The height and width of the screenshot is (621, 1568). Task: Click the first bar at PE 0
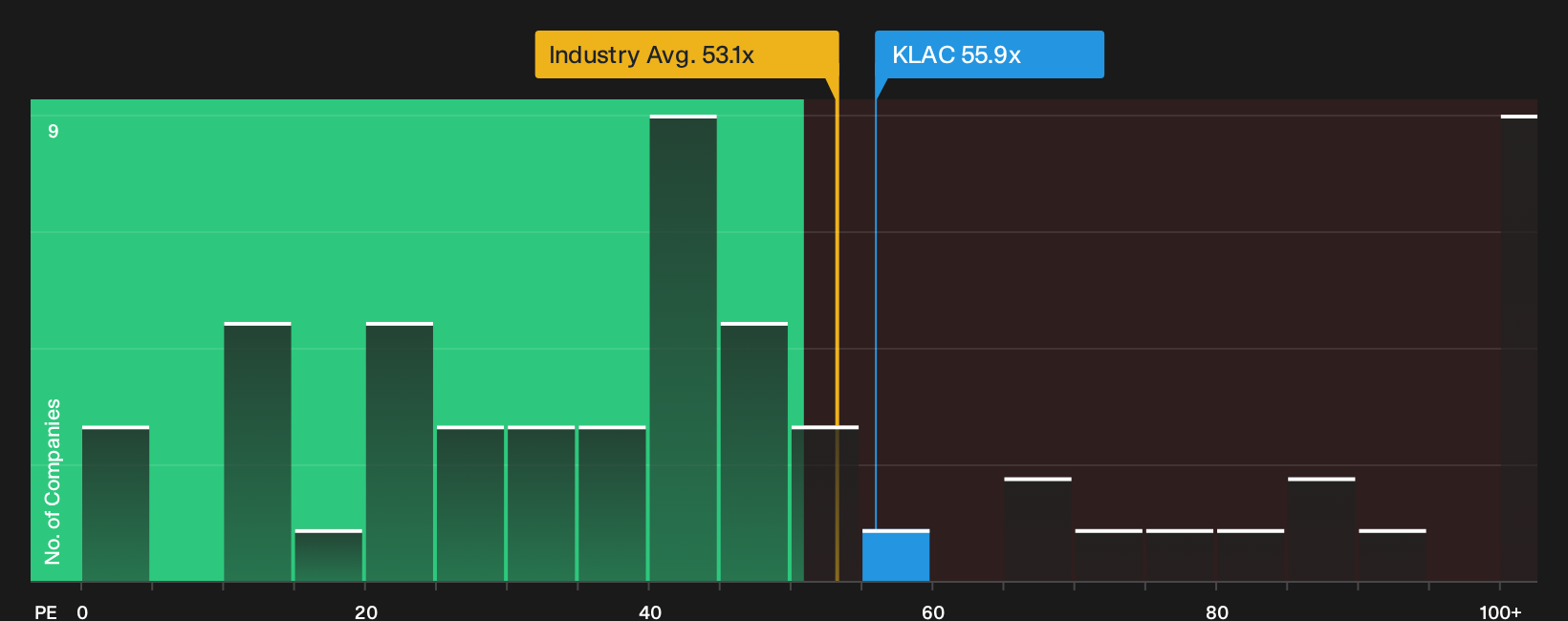tap(116, 504)
